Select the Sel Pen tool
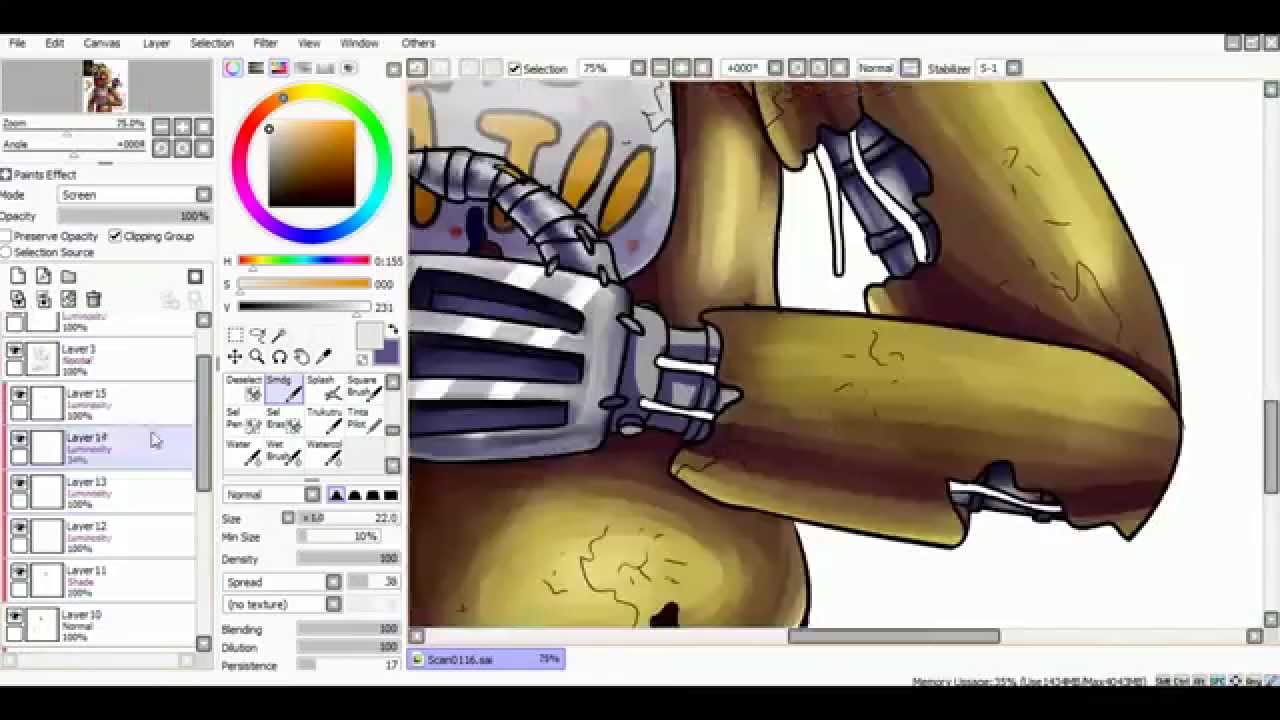The width and height of the screenshot is (1280, 720). [x=244, y=419]
